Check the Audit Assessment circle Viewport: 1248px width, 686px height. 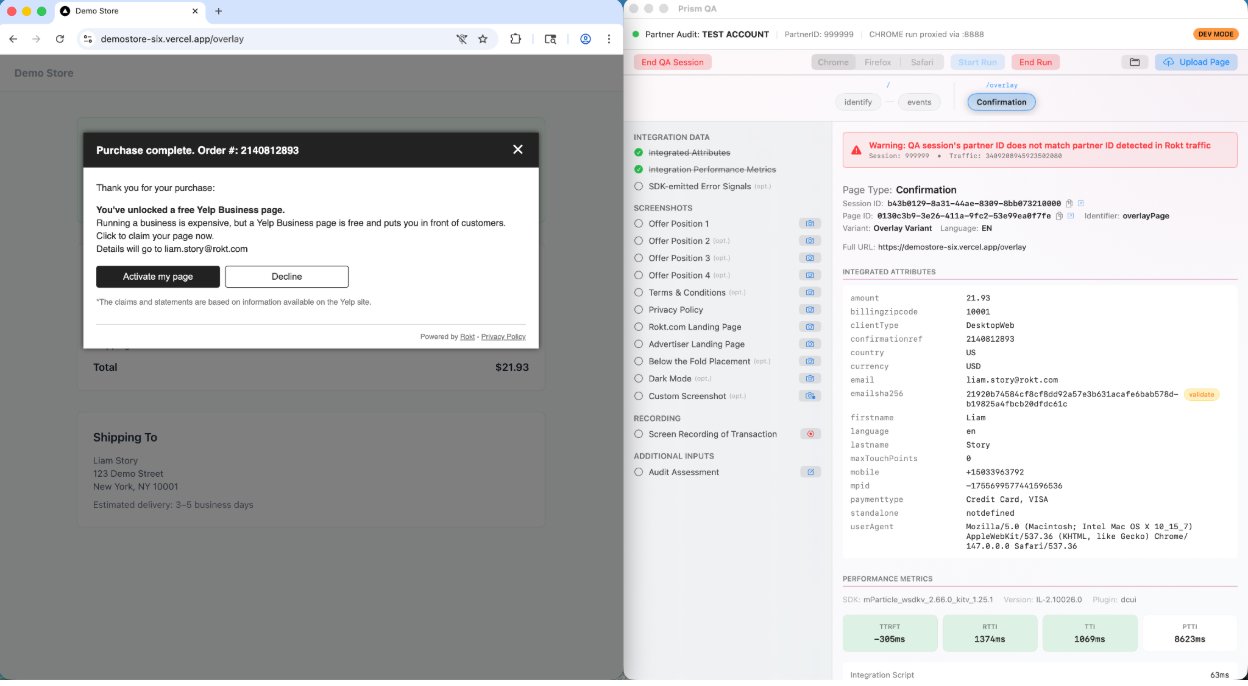coord(639,472)
